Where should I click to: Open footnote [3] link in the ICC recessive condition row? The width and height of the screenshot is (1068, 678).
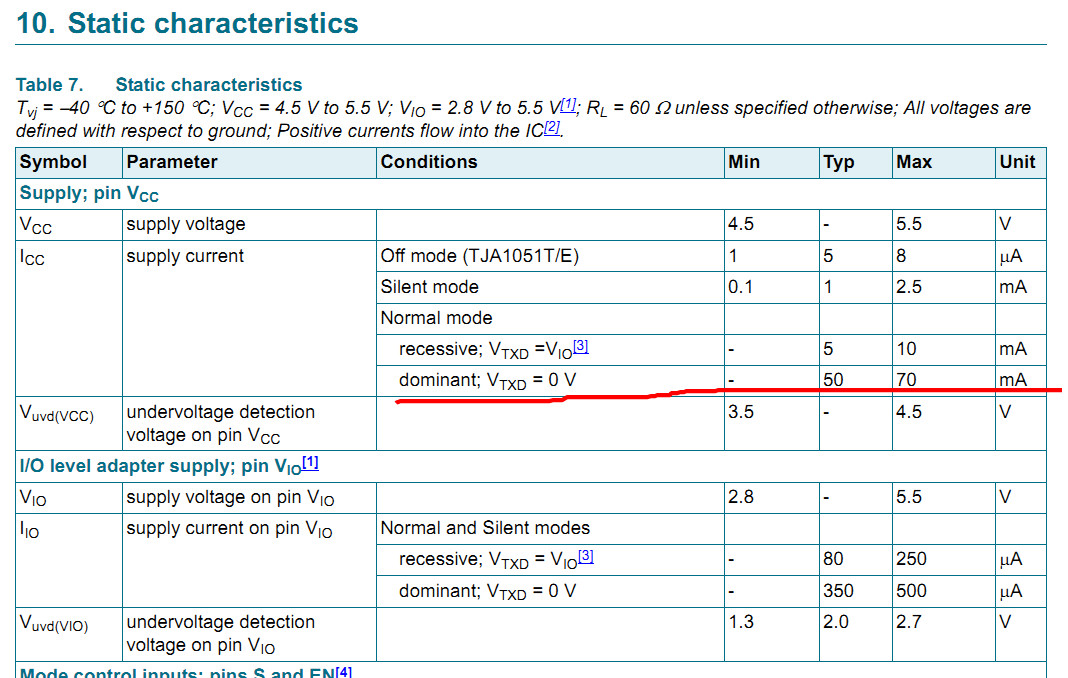(x=580, y=346)
